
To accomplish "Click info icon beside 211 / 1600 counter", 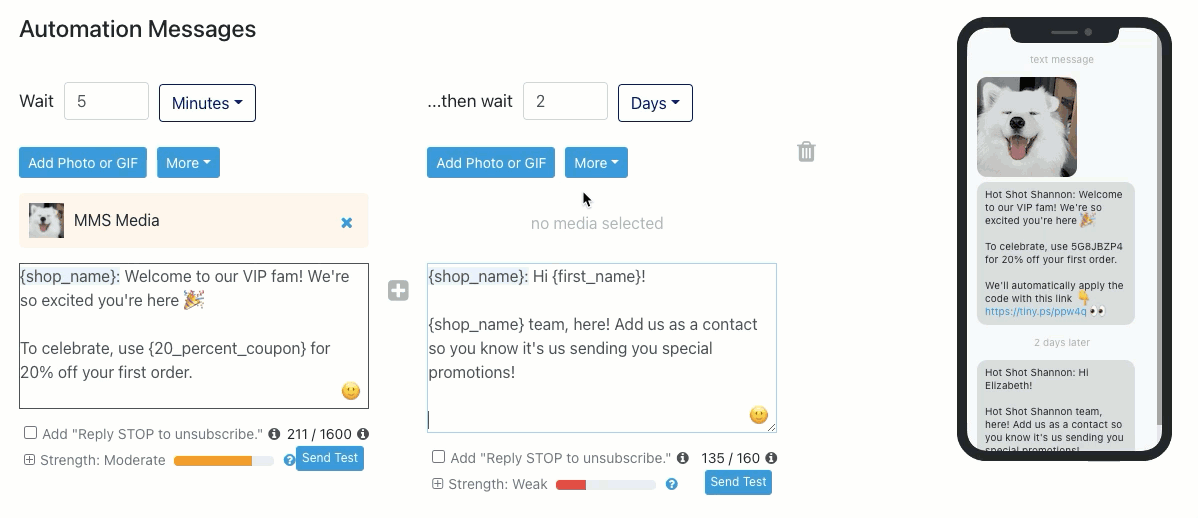I will coord(363,434).
